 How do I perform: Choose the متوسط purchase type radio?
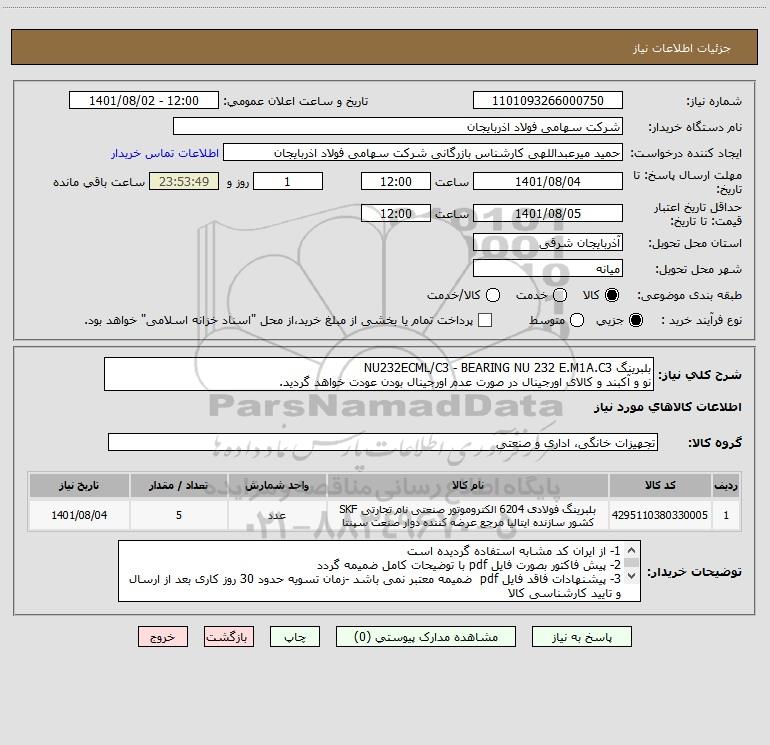coord(577,320)
